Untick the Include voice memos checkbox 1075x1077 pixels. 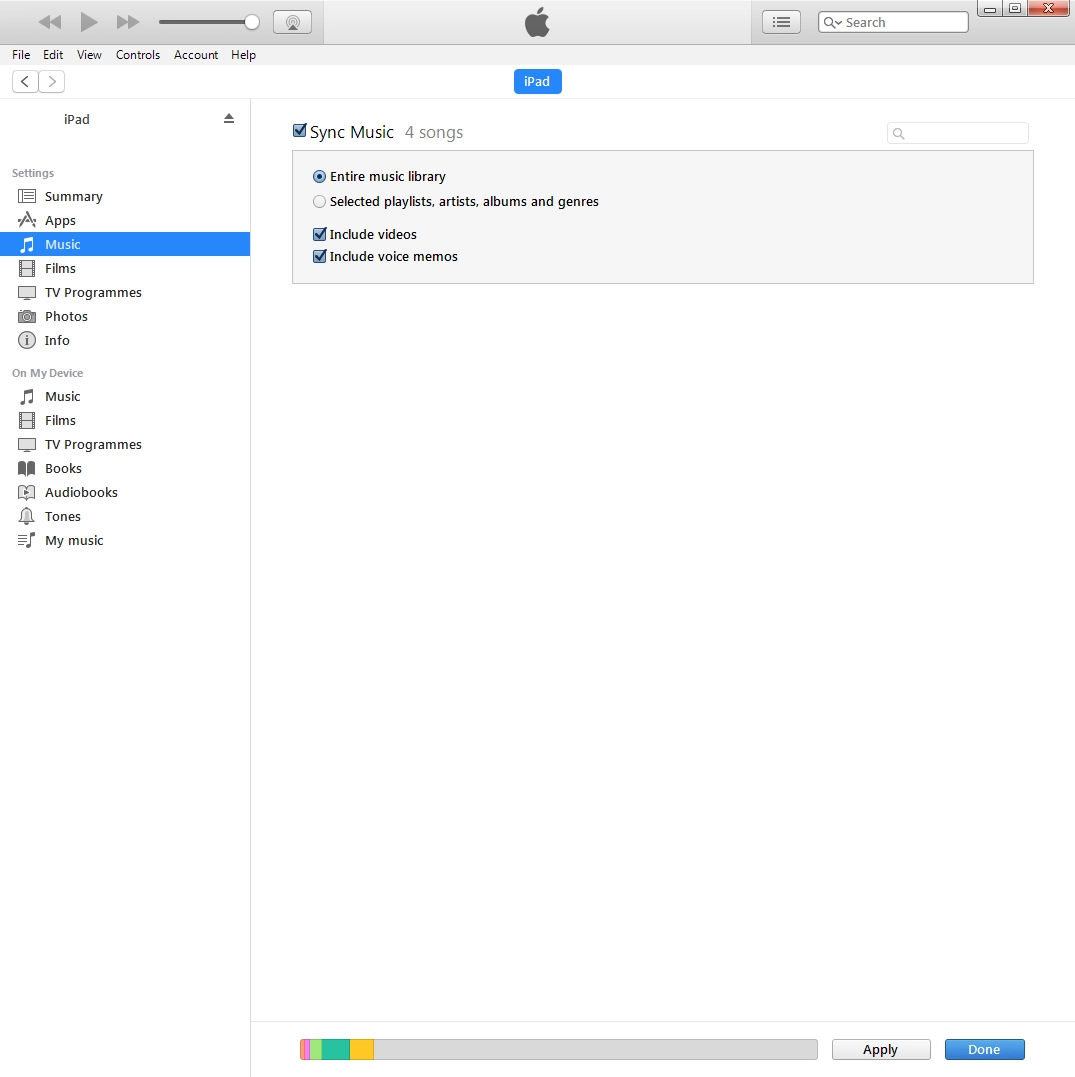pos(320,256)
